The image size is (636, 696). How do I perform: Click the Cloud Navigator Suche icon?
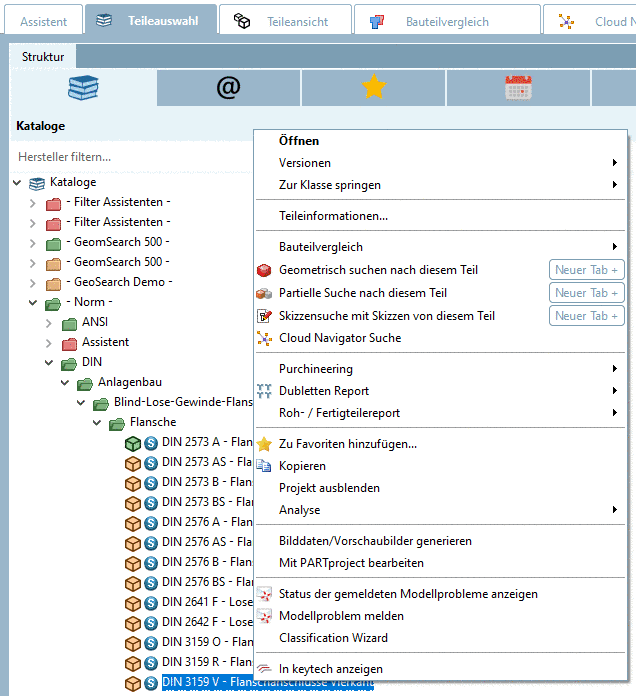tap(264, 339)
